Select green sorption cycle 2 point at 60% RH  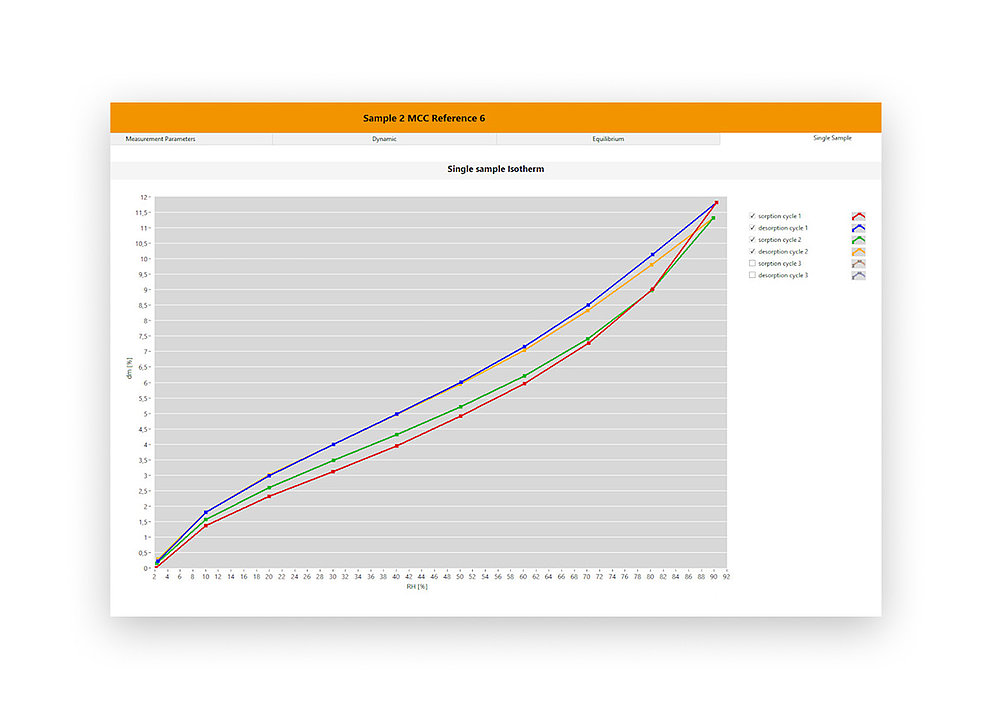[525, 376]
